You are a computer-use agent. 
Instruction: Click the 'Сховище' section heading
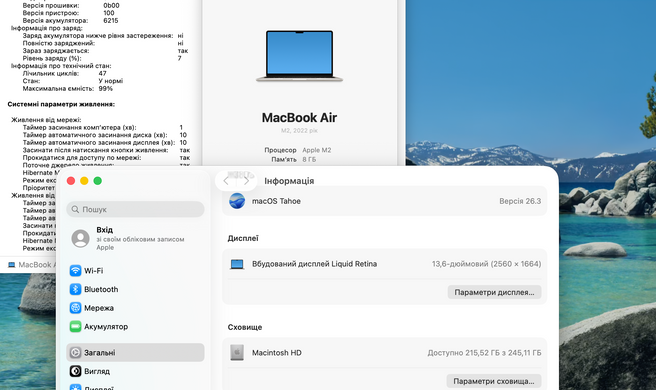pos(245,327)
